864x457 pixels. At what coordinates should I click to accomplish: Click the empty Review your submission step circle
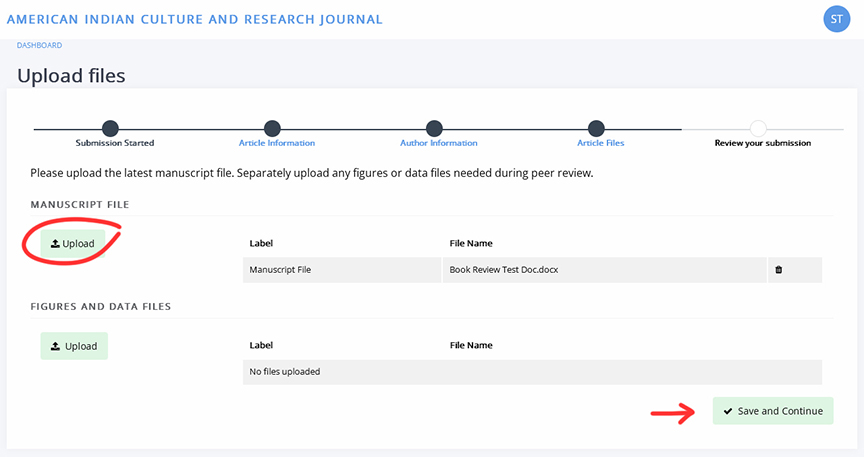click(758, 129)
